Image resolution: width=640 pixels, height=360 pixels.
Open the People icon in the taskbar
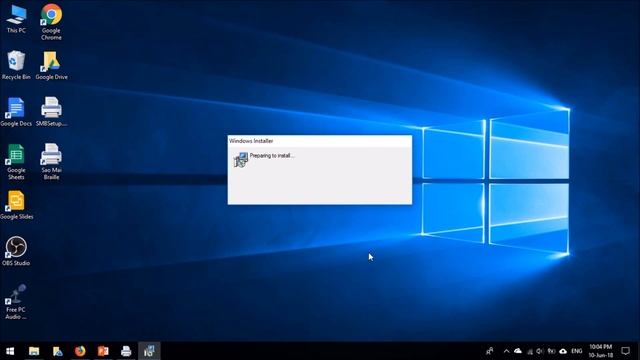[x=490, y=351]
